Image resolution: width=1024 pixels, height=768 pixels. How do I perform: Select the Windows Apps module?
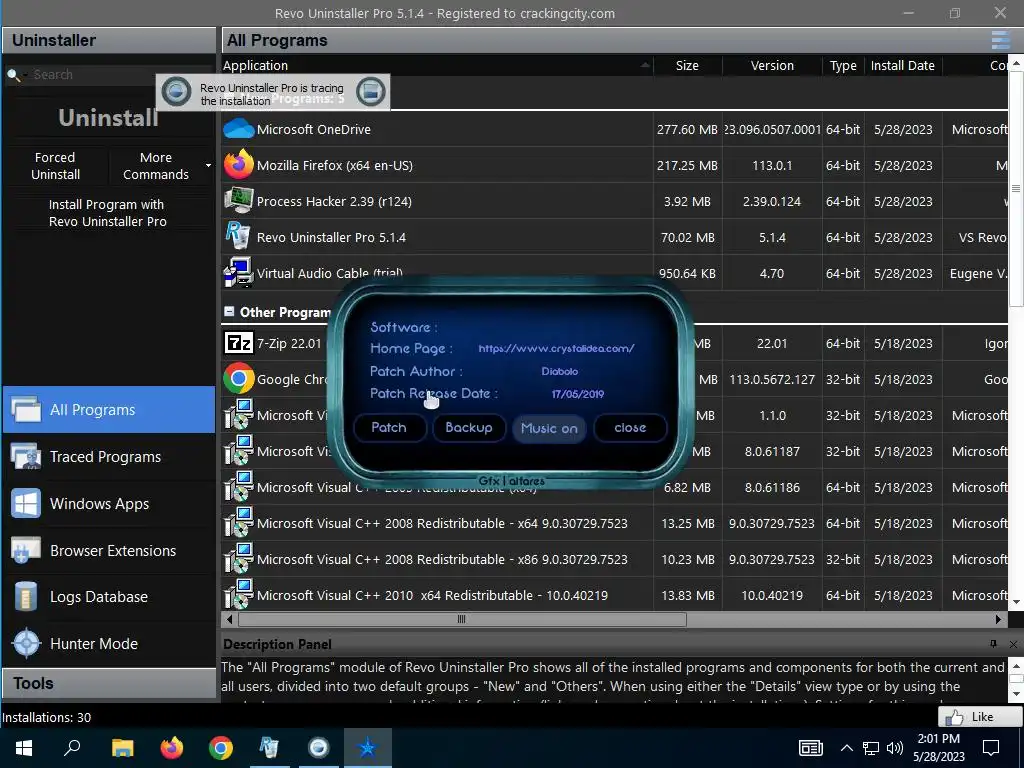[x=109, y=504]
